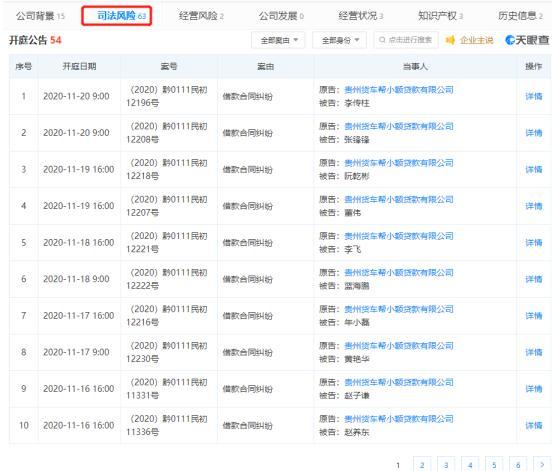Viewport: 552px width, 471px height.
Task: Open 详情 for row 1 case
Action: (x=534, y=96)
